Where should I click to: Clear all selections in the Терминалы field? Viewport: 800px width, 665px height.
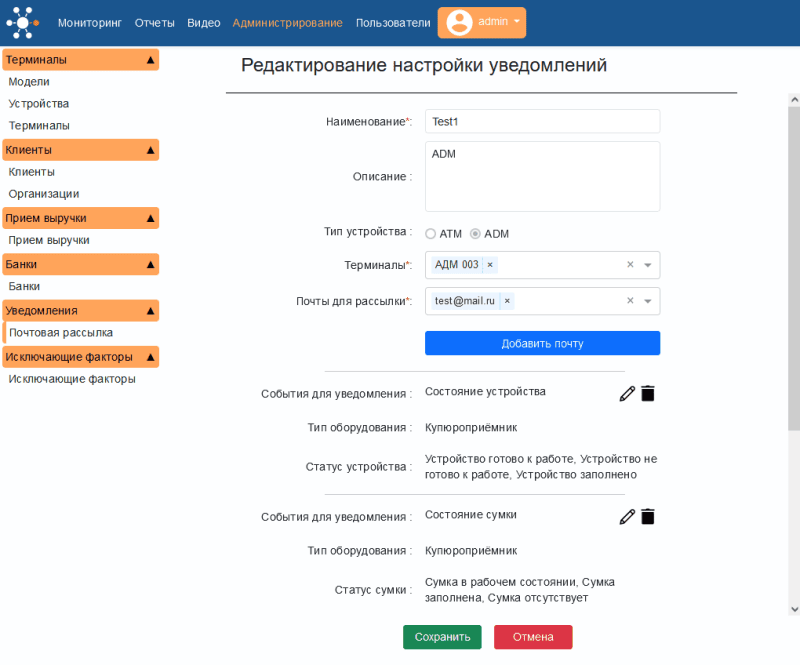coord(630,265)
